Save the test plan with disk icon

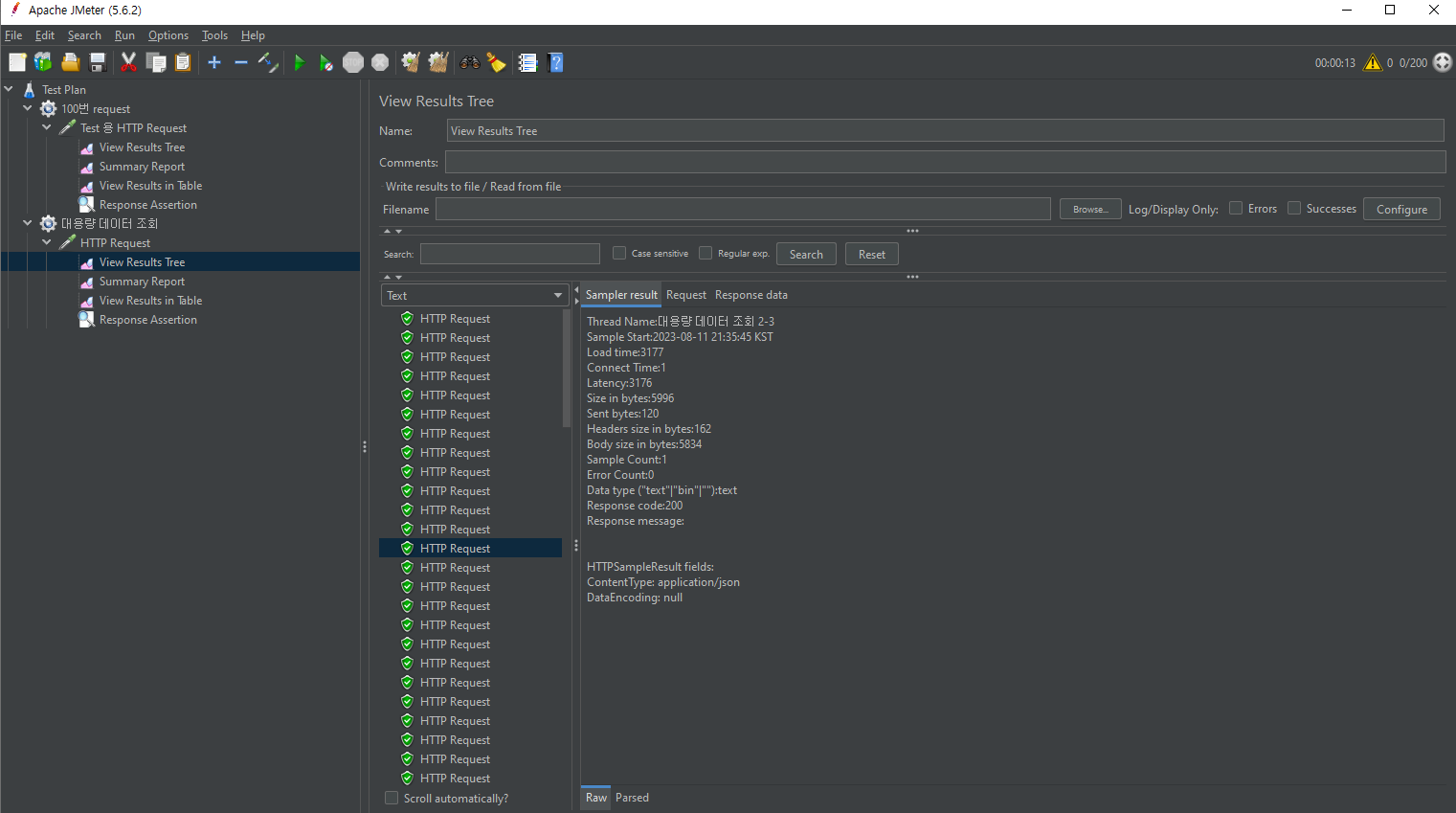pyautogui.click(x=97, y=62)
